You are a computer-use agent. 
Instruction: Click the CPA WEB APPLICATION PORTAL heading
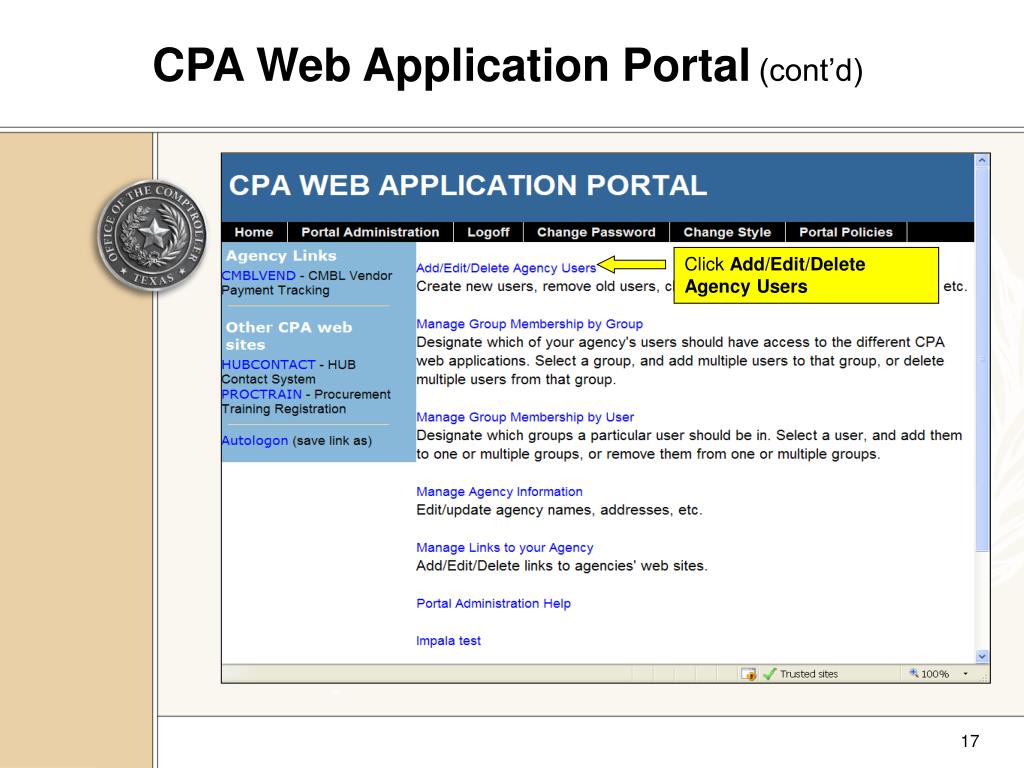pyautogui.click(x=468, y=185)
